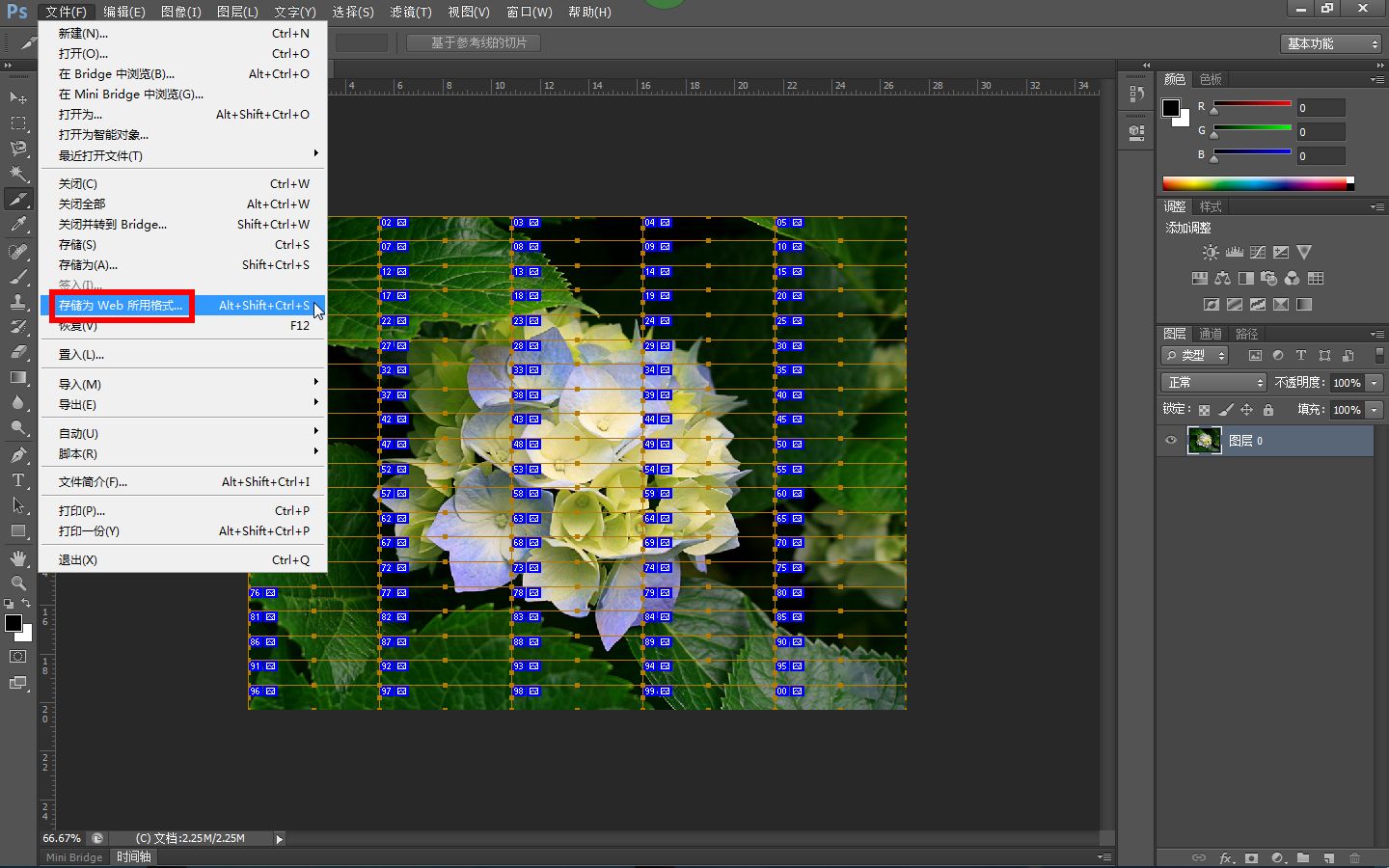Toggle lock position
This screenshot has width=1389, height=868.
point(1246,410)
